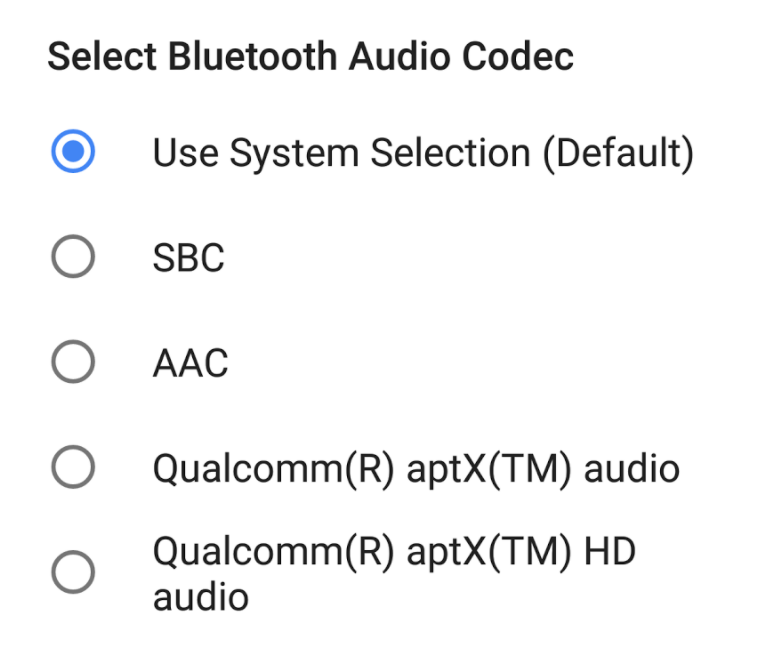Choose the SBC radio button
Image resolution: width=773 pixels, height=645 pixels.
coord(73,258)
